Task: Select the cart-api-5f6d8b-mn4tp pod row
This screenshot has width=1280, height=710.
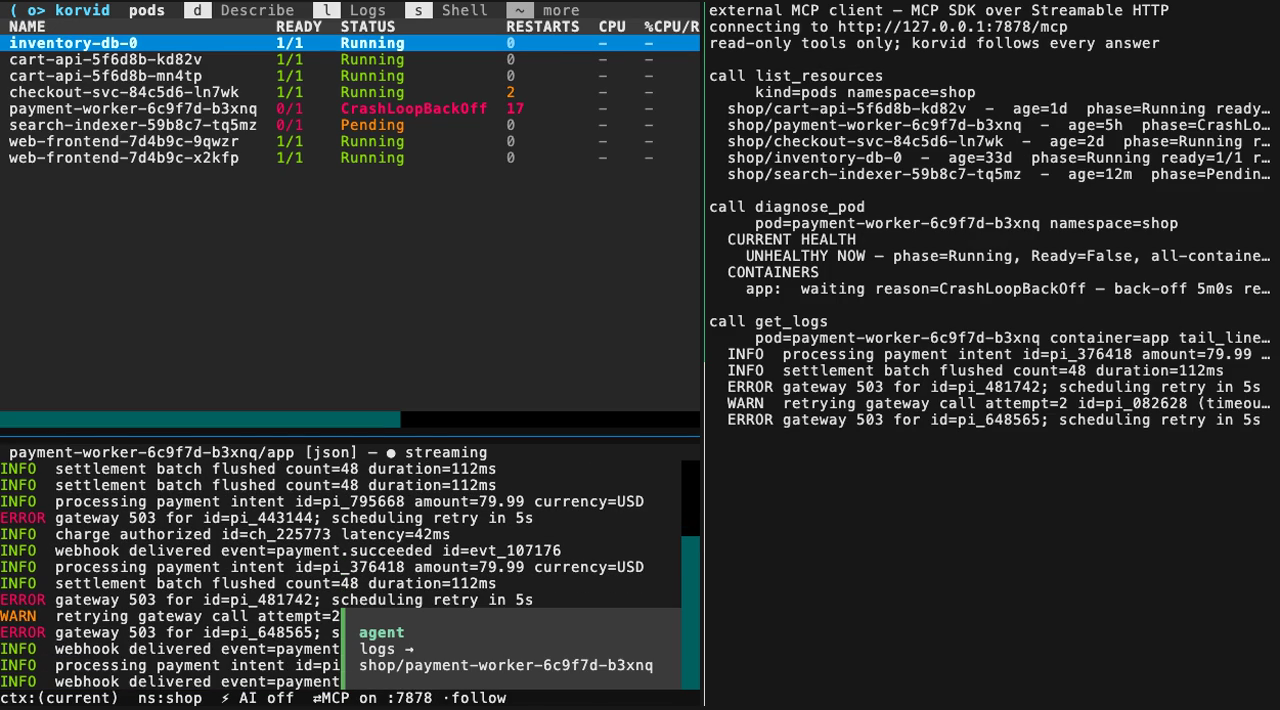Action: (350, 76)
